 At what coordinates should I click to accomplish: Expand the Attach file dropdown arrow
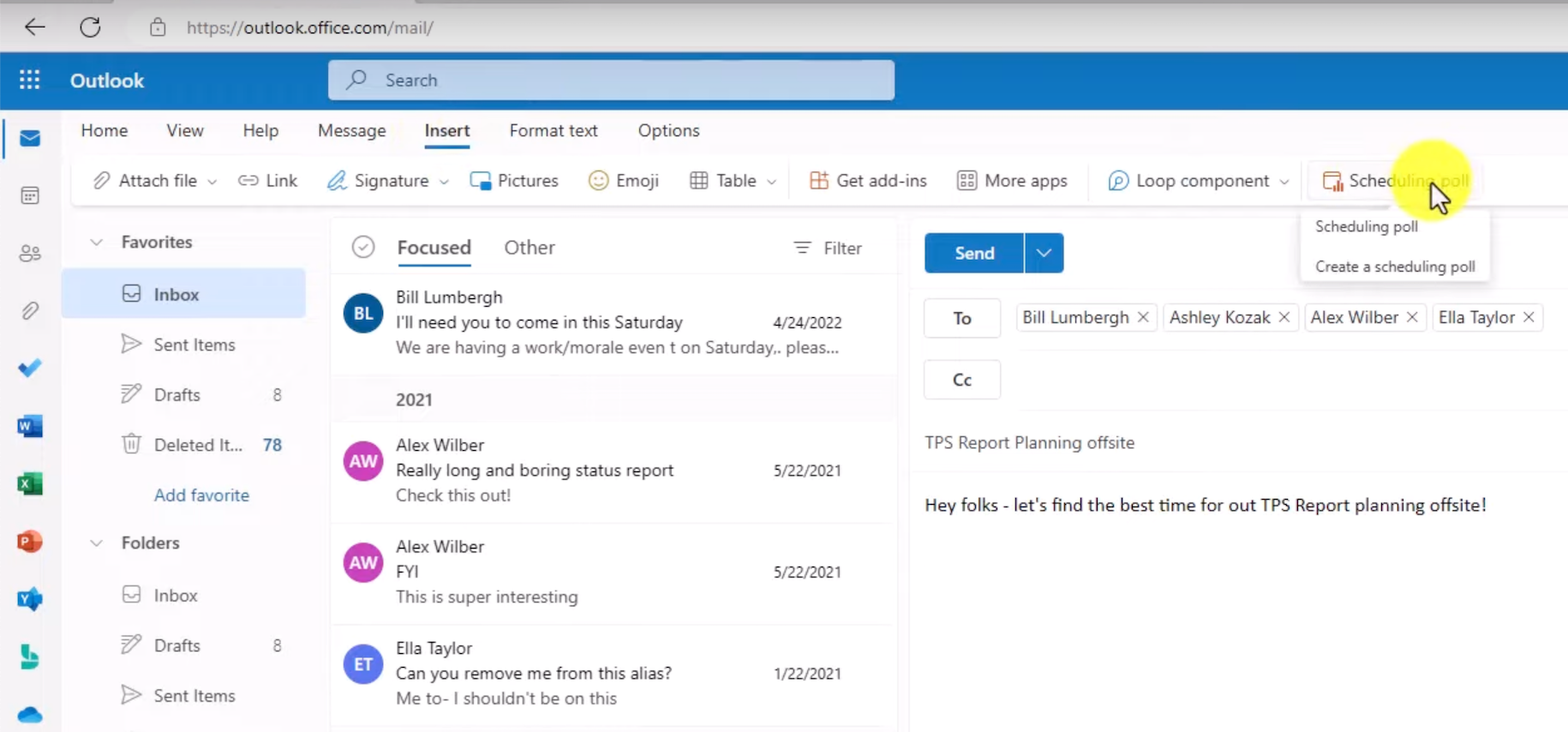click(212, 181)
